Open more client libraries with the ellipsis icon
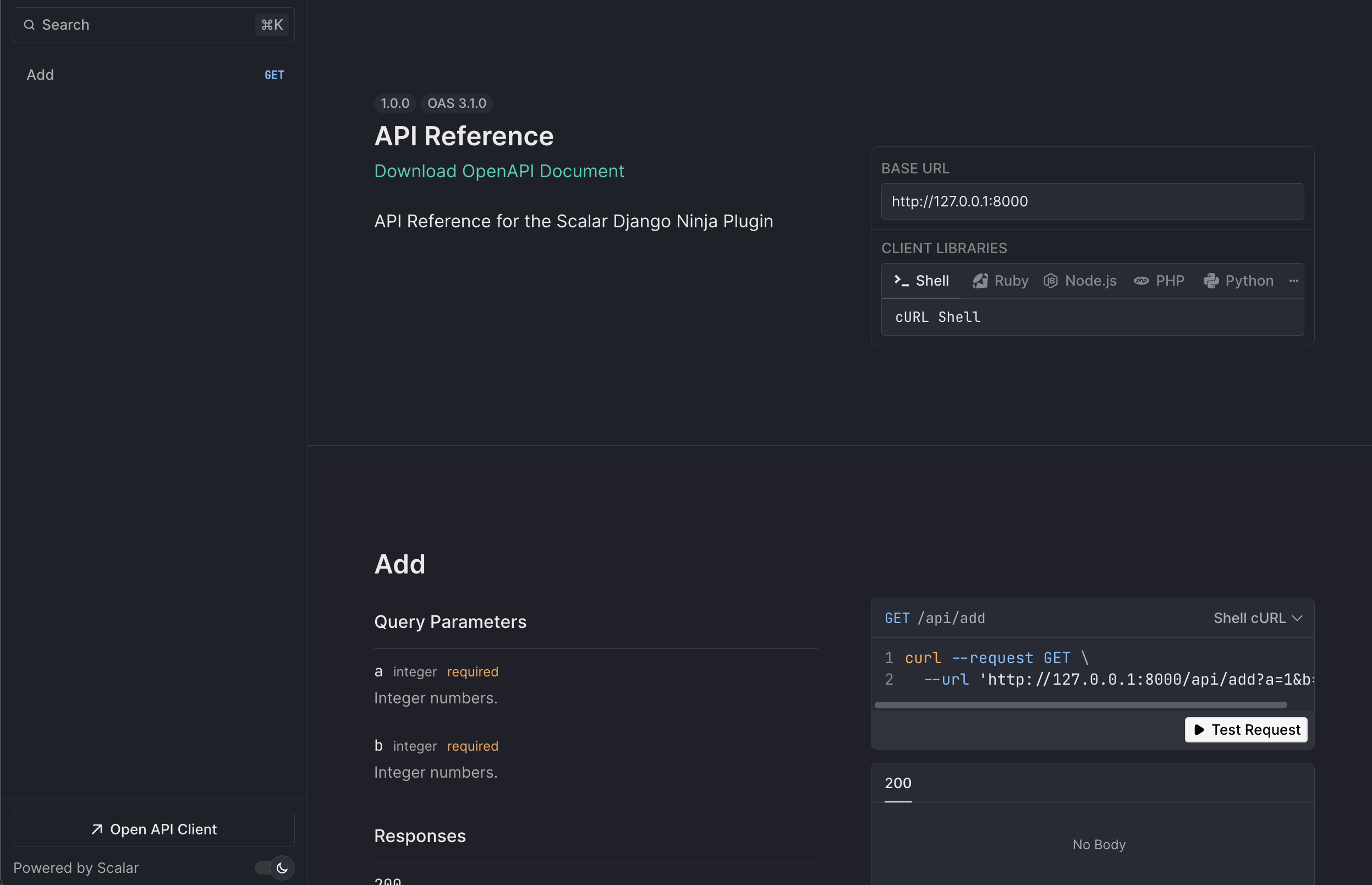 point(1293,281)
